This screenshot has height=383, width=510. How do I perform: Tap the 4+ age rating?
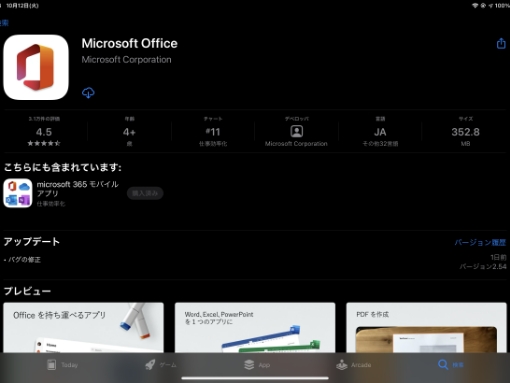129,132
